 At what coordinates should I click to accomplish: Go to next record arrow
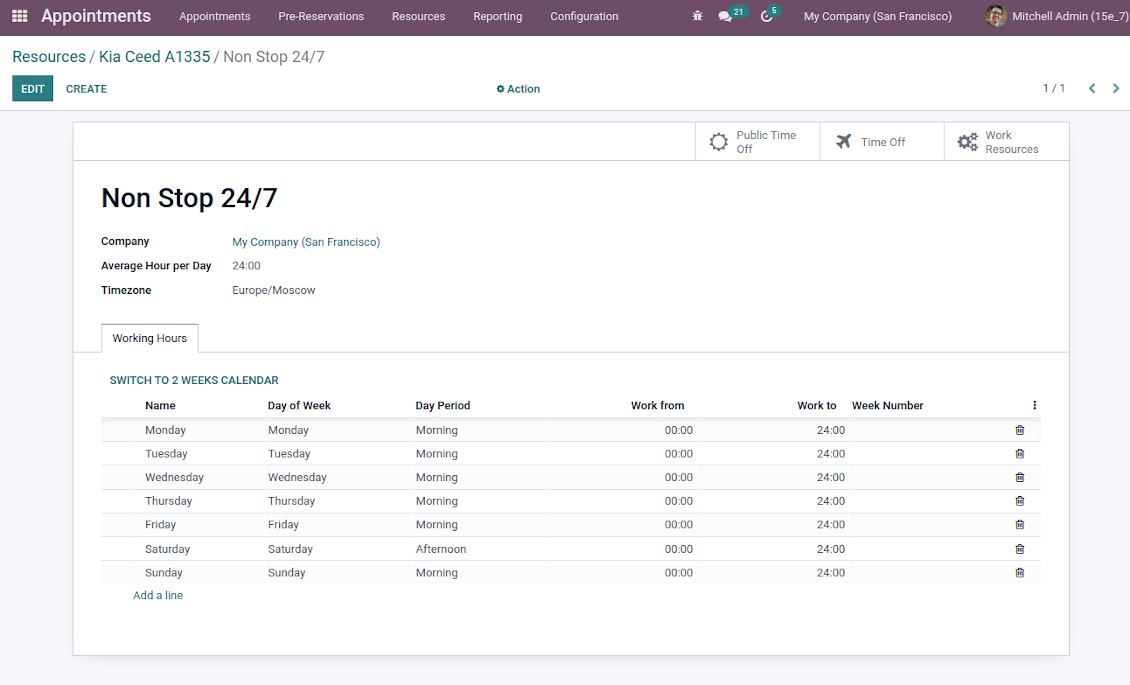pyautogui.click(x=1116, y=89)
